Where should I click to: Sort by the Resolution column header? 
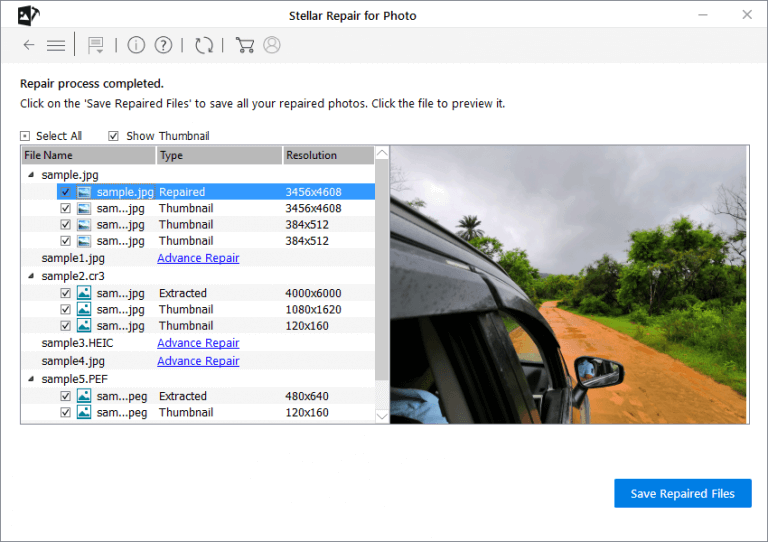327,155
